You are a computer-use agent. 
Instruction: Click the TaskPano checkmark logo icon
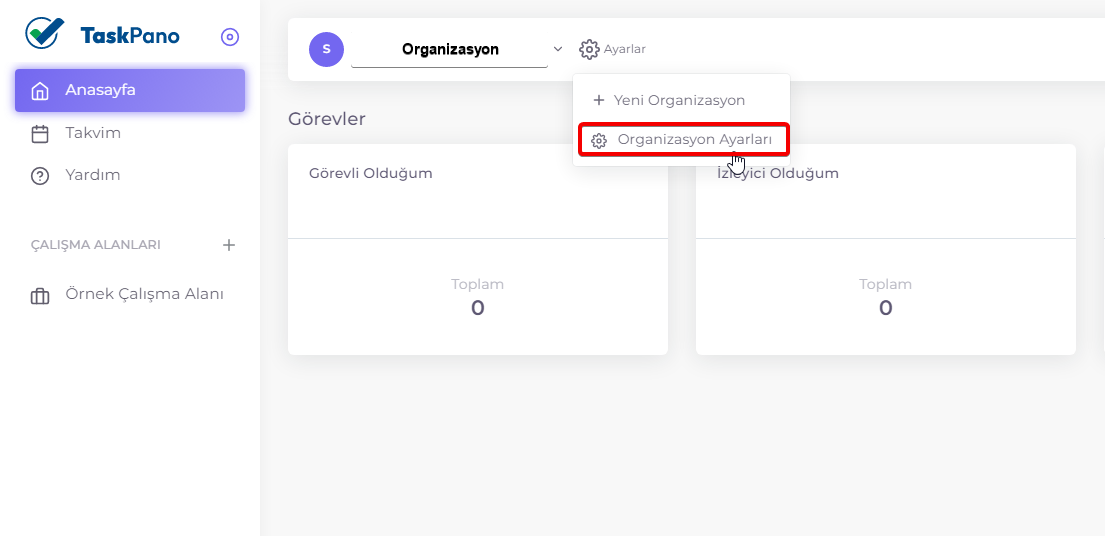tap(44, 32)
